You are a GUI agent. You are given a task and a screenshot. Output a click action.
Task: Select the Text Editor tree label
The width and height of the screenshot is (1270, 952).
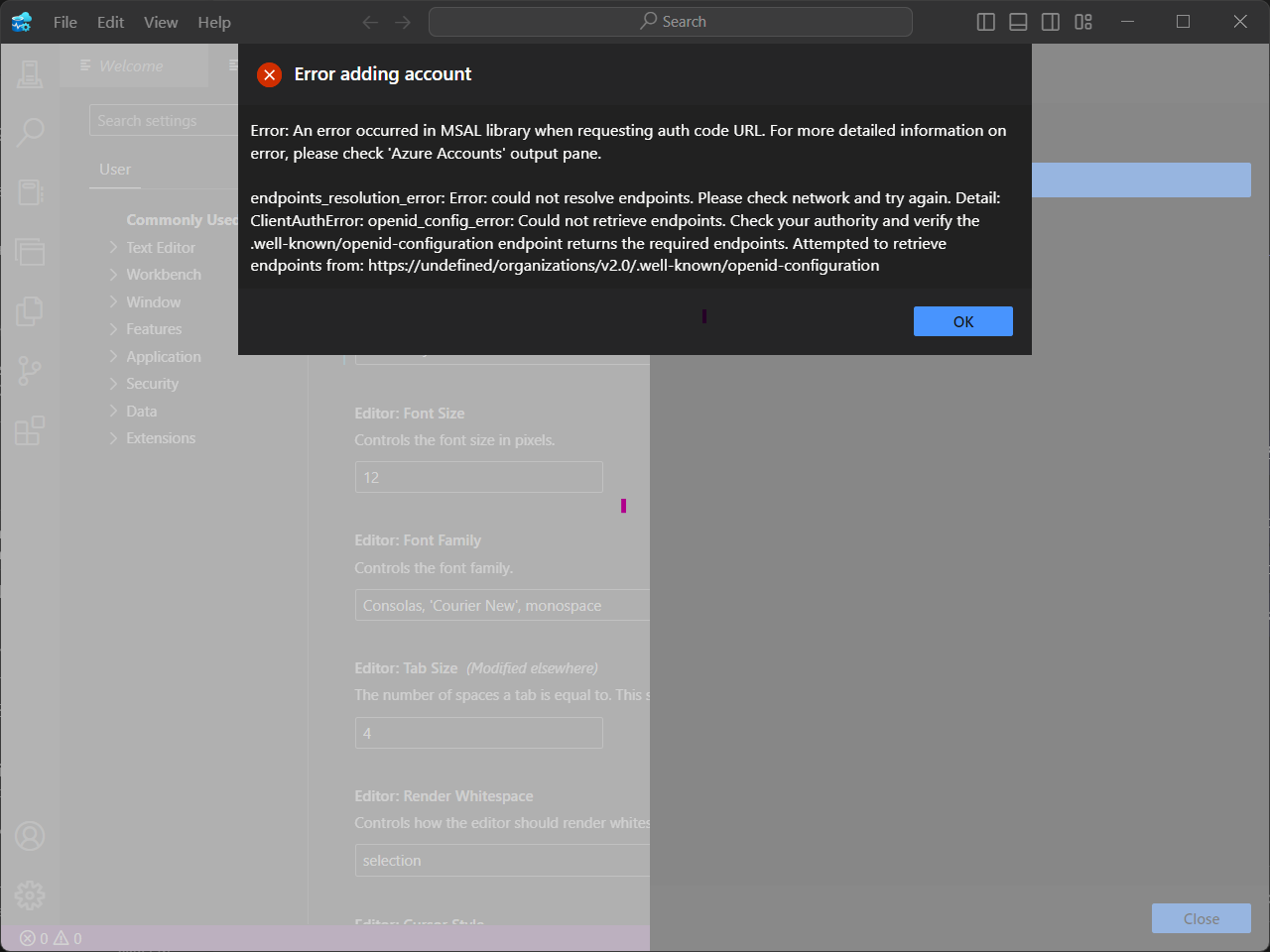[161, 247]
